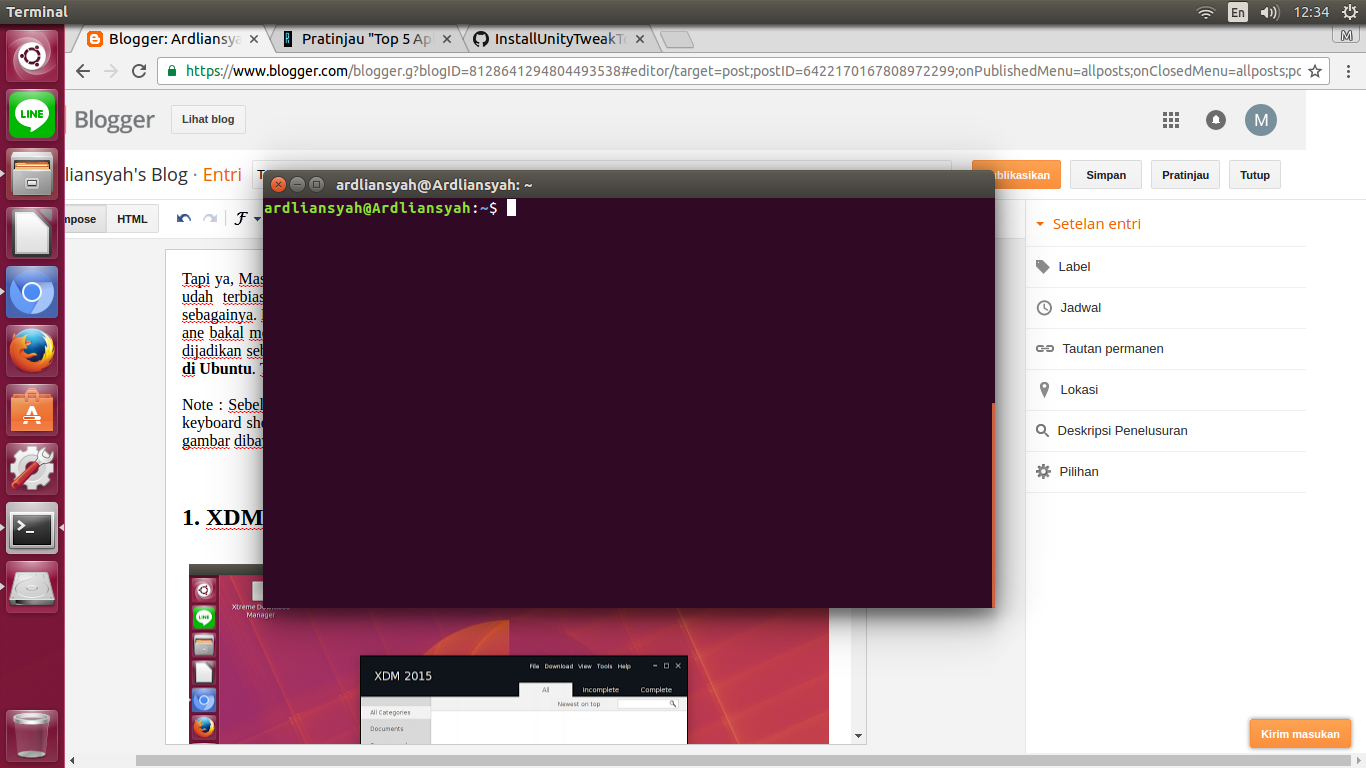Launch Firefox from the dock
Viewport: 1366px width, 768px height.
coord(32,350)
